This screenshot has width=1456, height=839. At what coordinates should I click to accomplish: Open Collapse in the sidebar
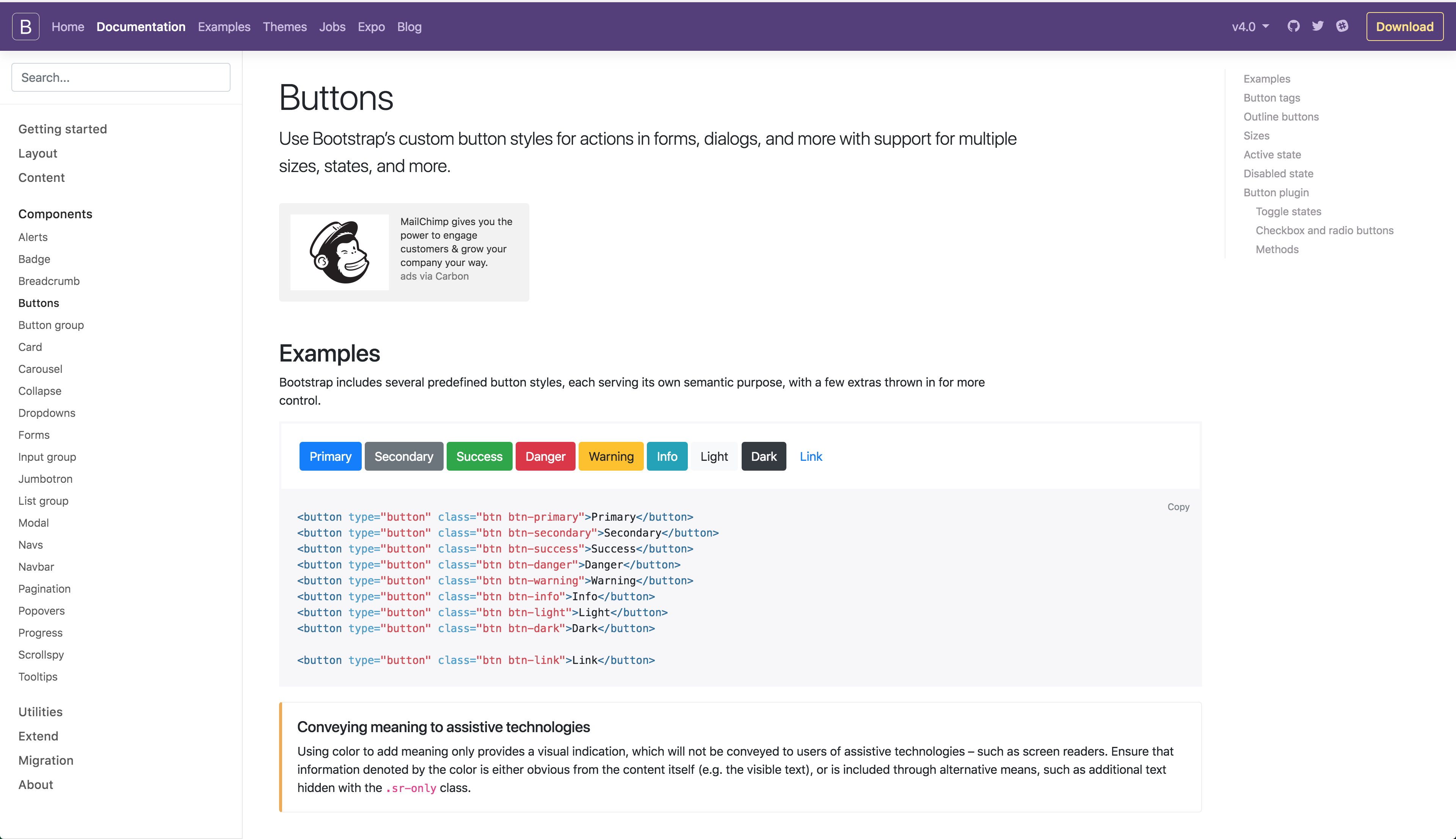click(x=40, y=391)
